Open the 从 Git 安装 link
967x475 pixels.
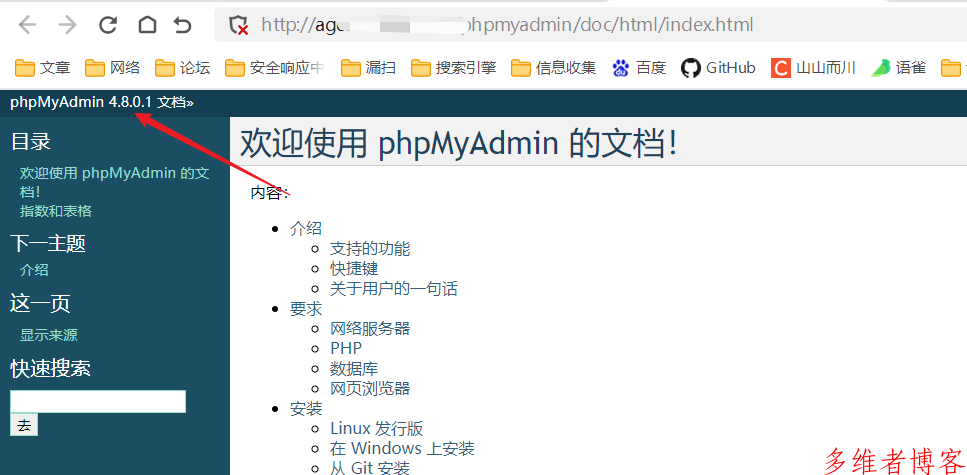click(370, 468)
